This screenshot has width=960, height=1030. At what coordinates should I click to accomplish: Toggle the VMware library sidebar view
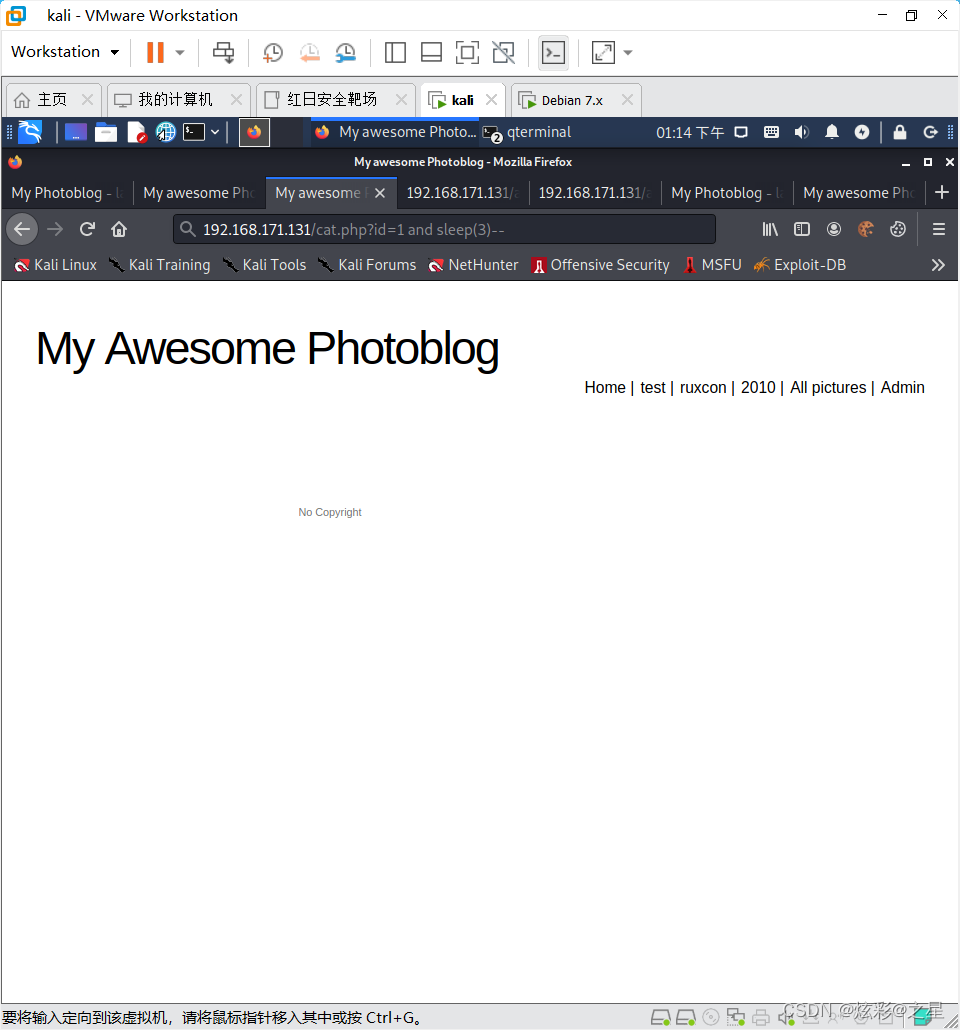point(395,53)
